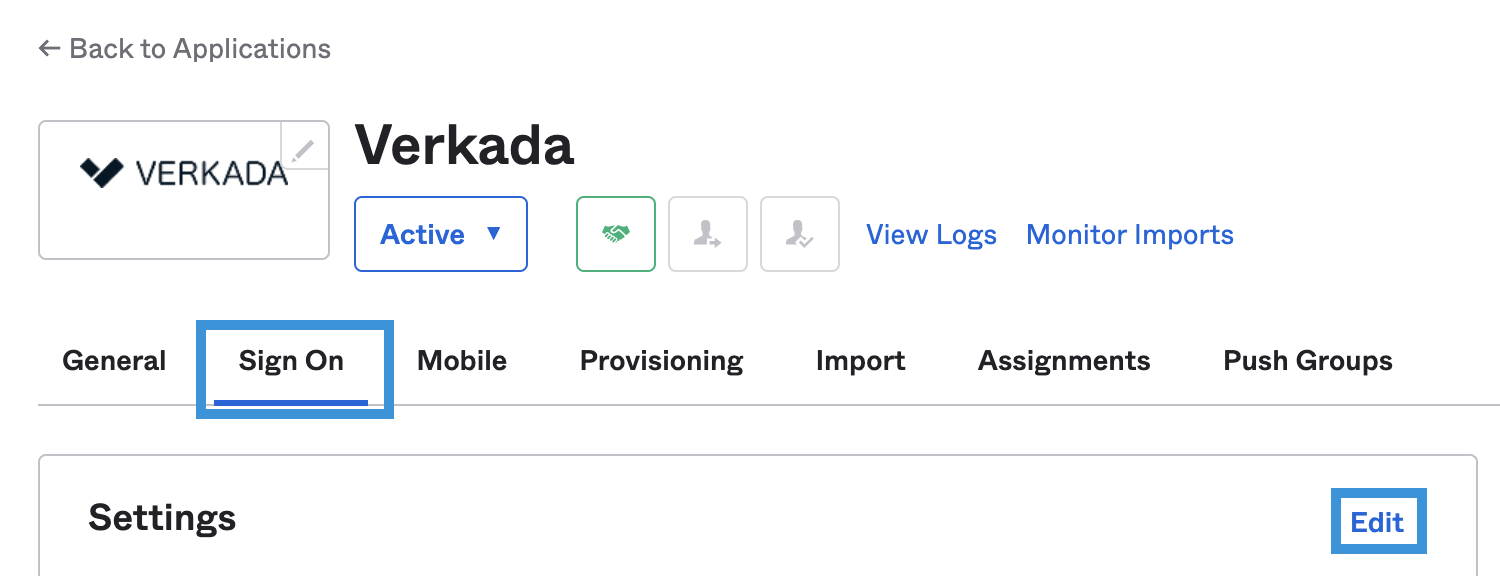
Task: Click the grayed user-with-checkmark icon
Action: tap(799, 234)
